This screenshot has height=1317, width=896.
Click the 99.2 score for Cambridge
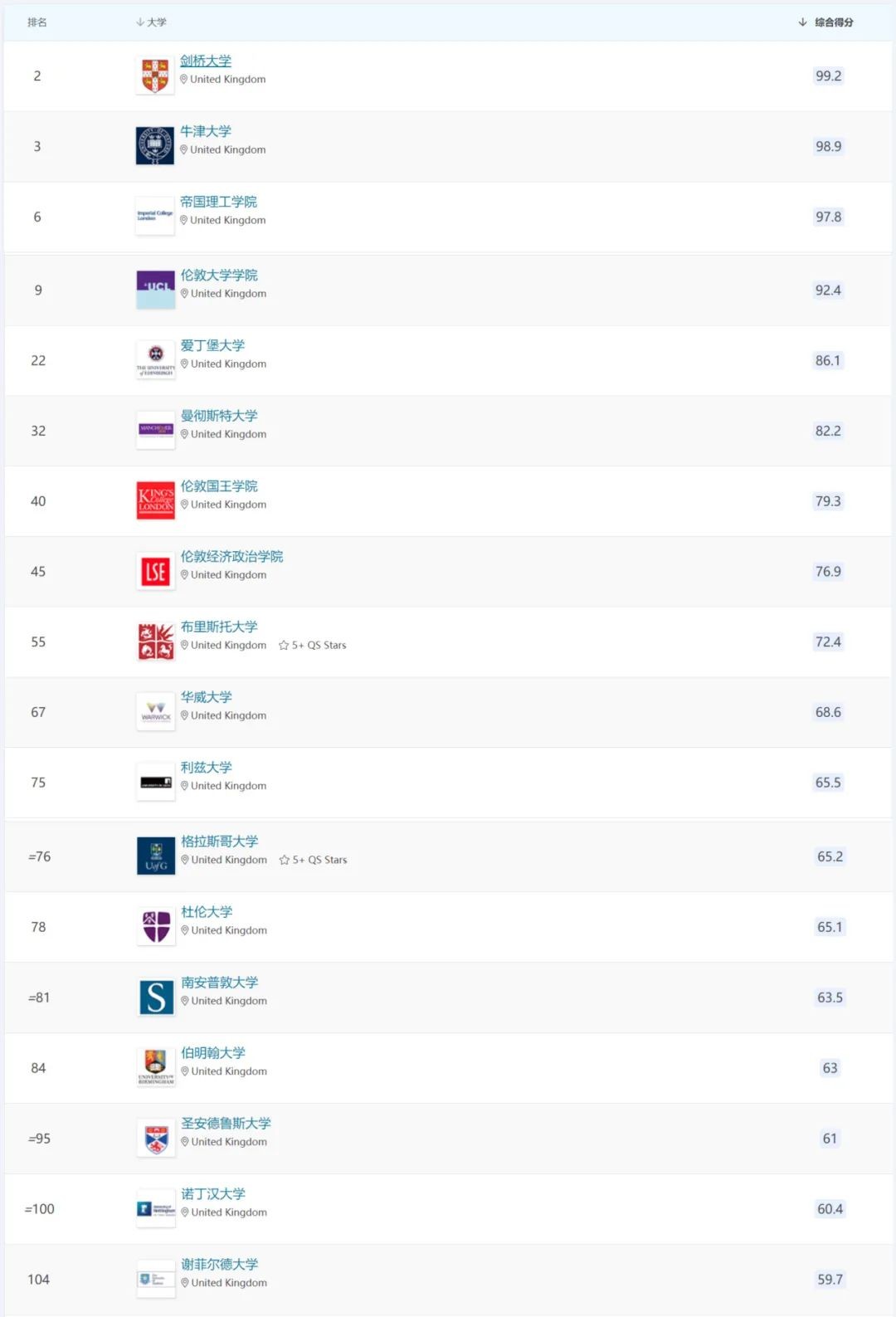[828, 76]
